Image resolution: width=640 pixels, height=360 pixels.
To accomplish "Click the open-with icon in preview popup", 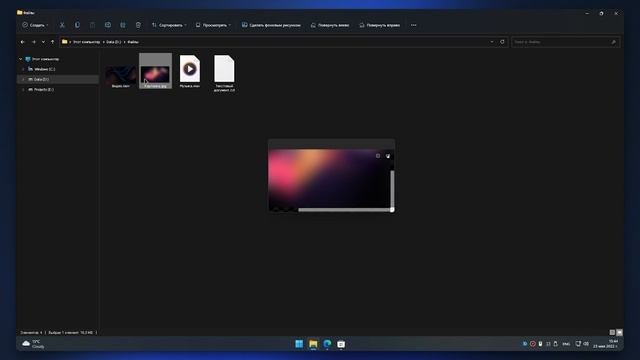I will point(388,156).
